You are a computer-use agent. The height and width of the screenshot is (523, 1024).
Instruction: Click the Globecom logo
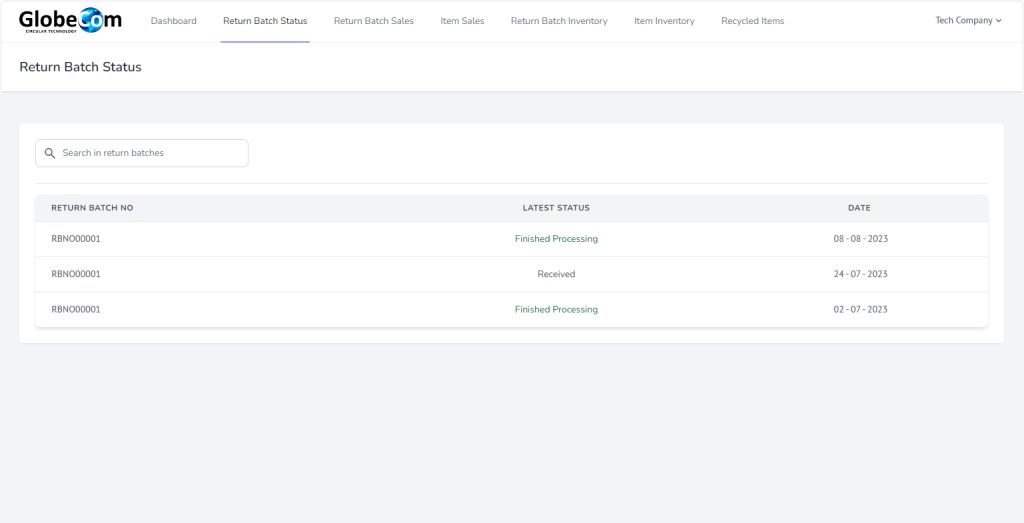pyautogui.click(x=70, y=20)
